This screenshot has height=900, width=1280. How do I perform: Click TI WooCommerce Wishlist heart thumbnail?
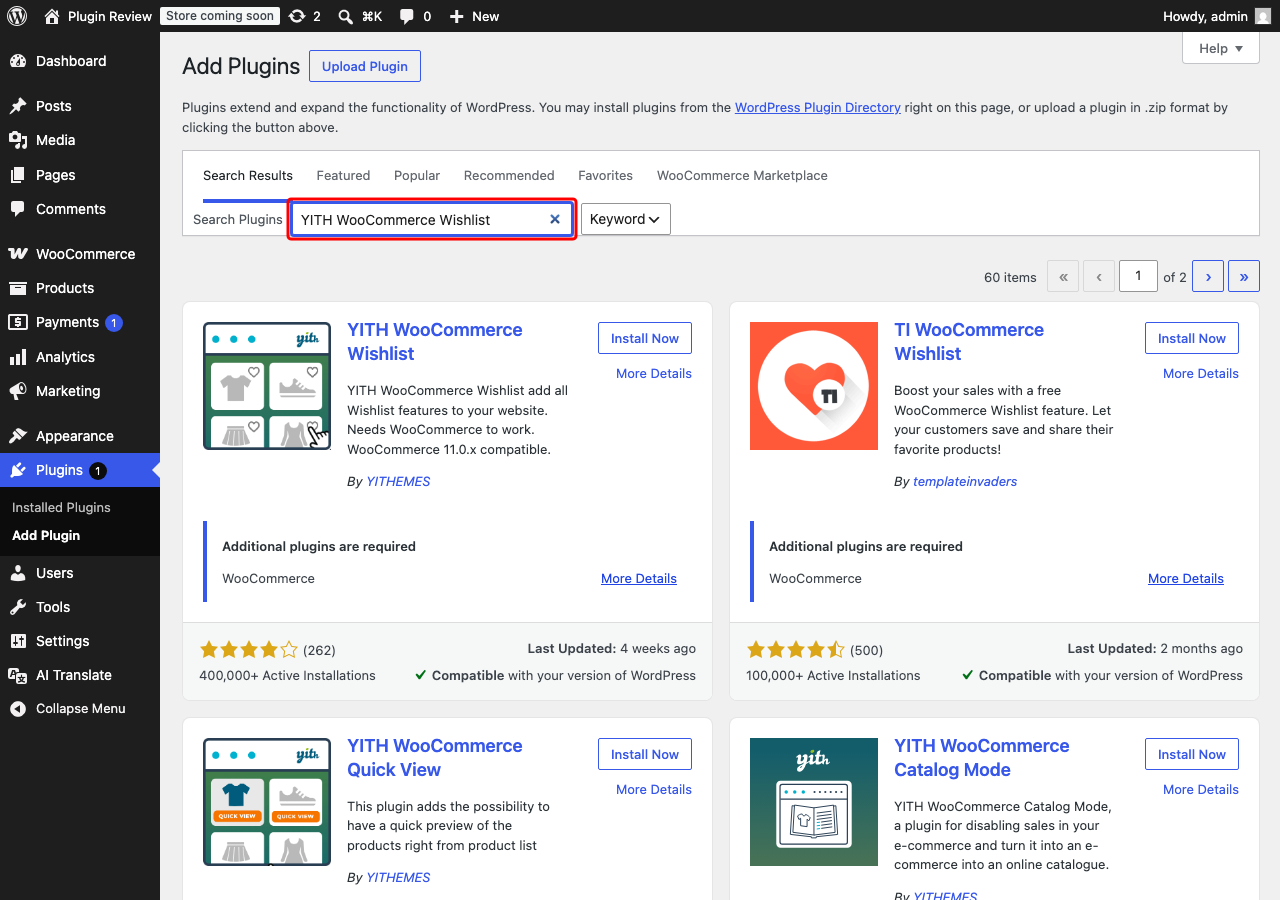tap(814, 386)
